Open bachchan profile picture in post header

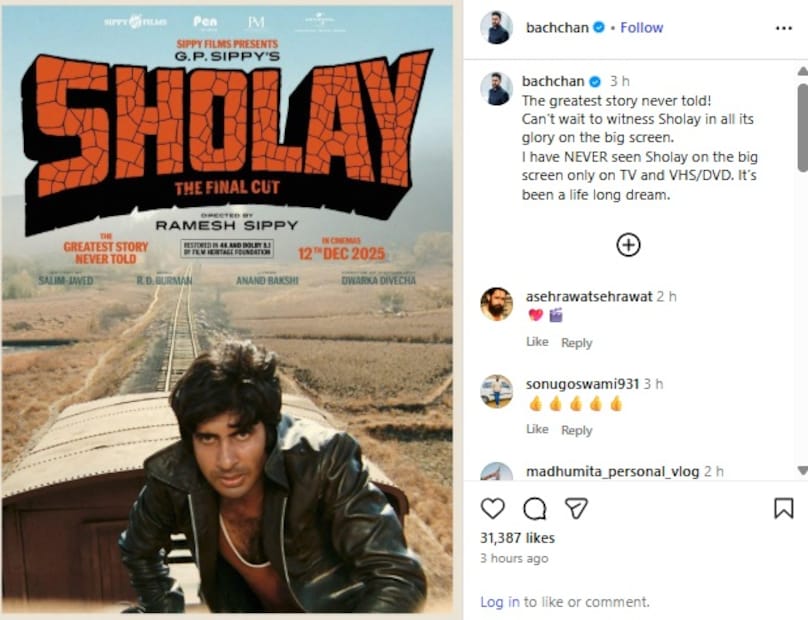coord(496,27)
